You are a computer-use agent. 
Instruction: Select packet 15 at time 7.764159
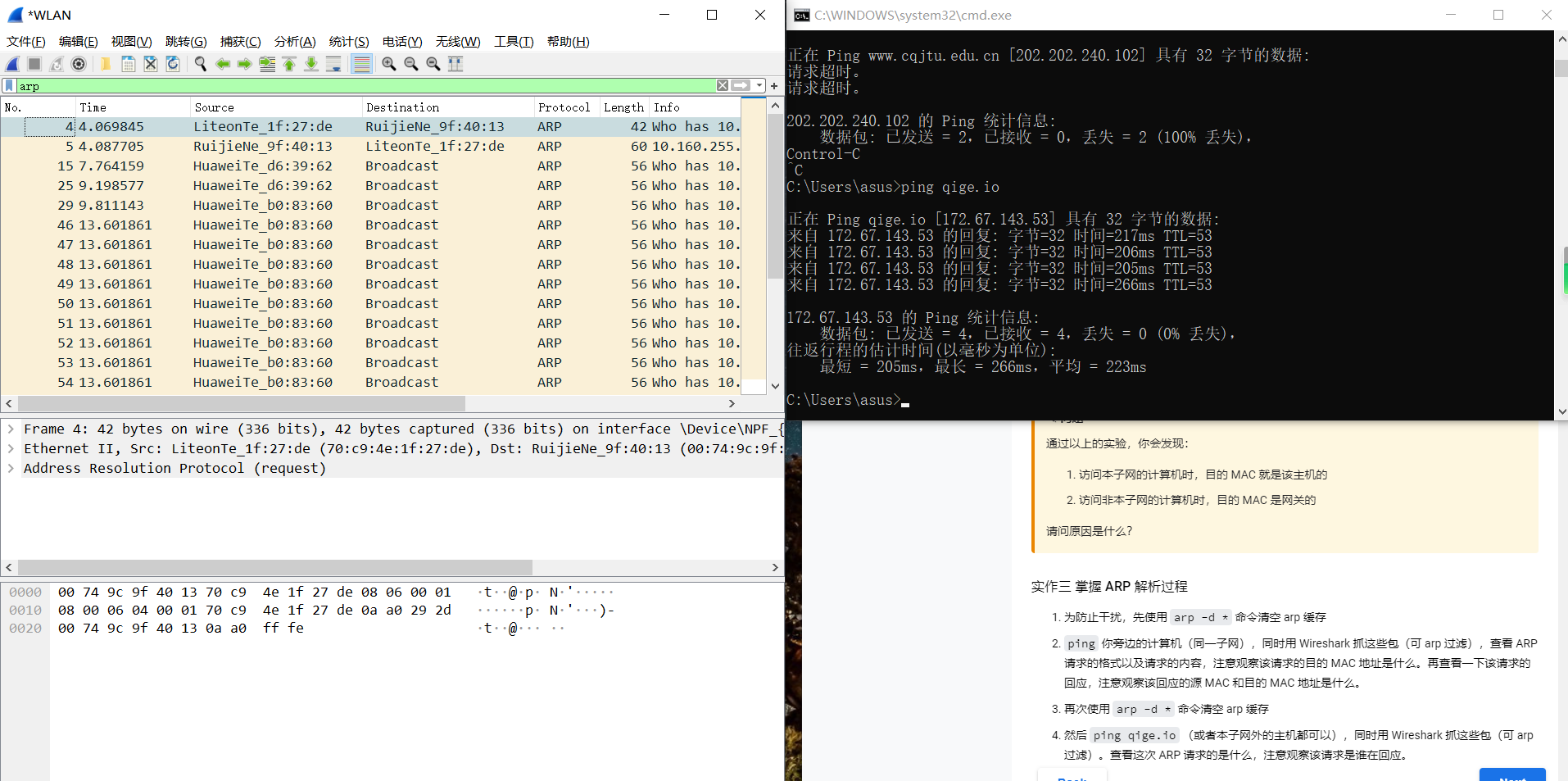371,166
